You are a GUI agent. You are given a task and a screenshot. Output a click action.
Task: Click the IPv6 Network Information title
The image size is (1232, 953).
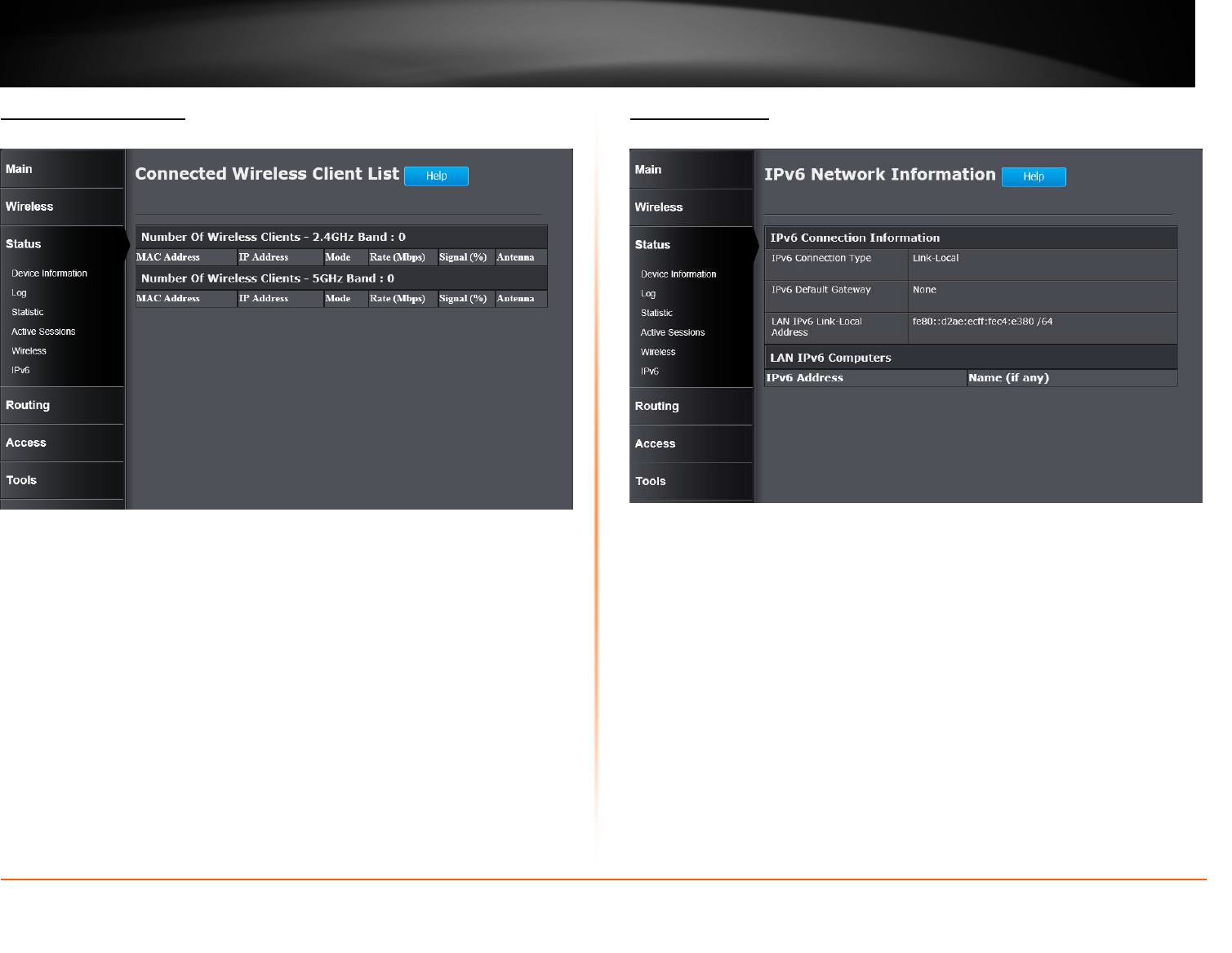pos(880,175)
